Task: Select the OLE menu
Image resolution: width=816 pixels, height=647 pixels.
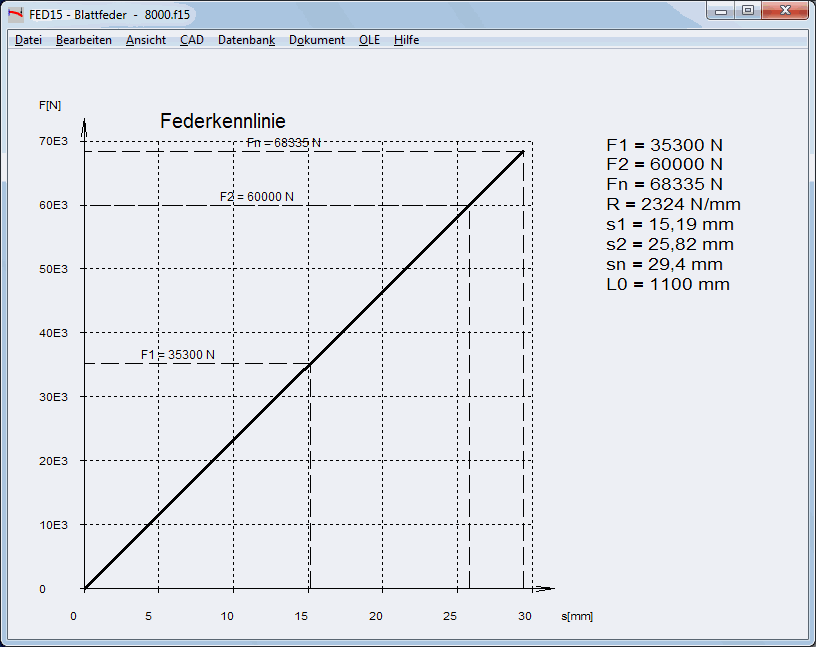Action: (x=369, y=40)
